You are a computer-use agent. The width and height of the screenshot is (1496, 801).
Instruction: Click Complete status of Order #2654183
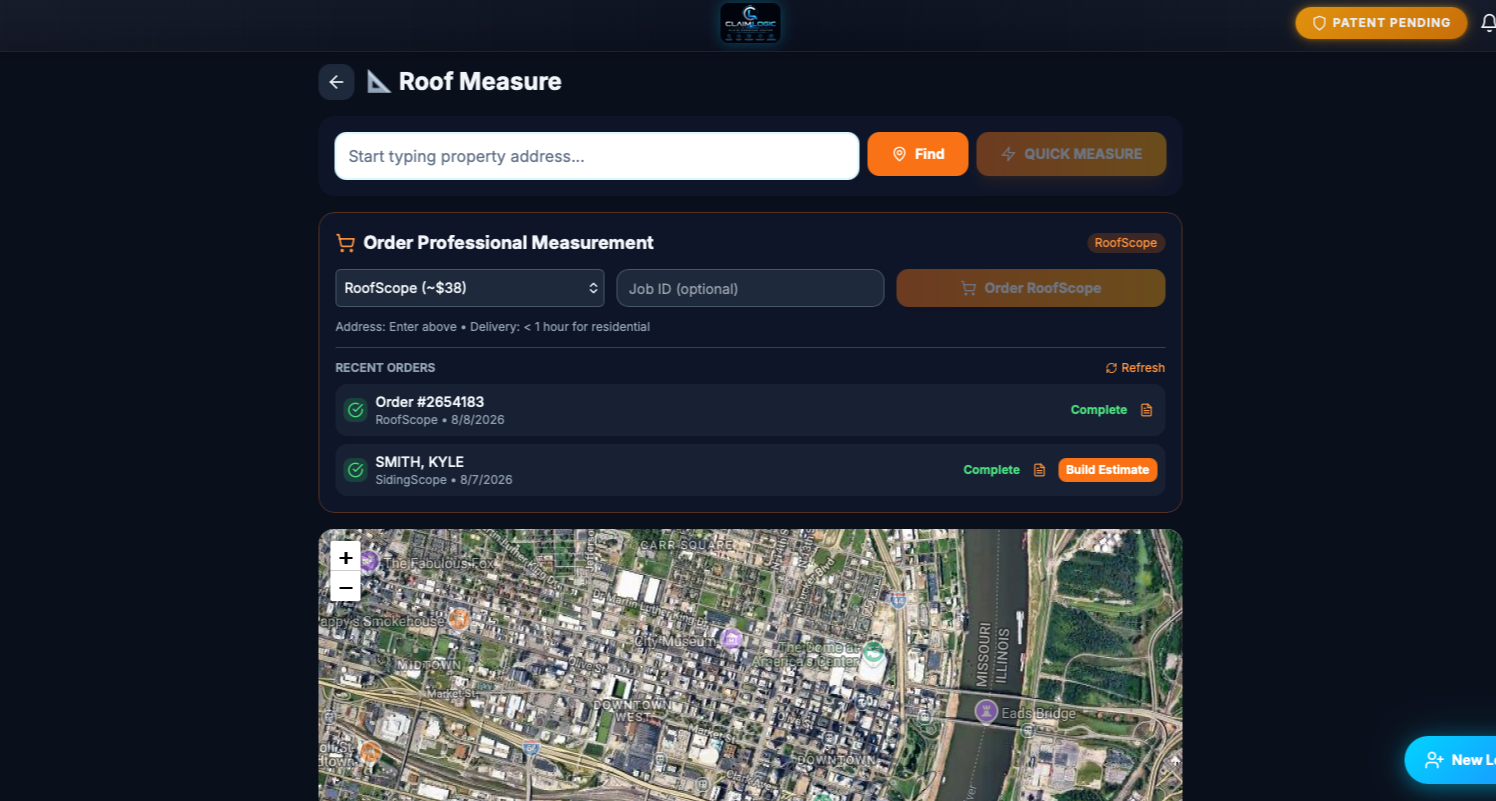1099,410
